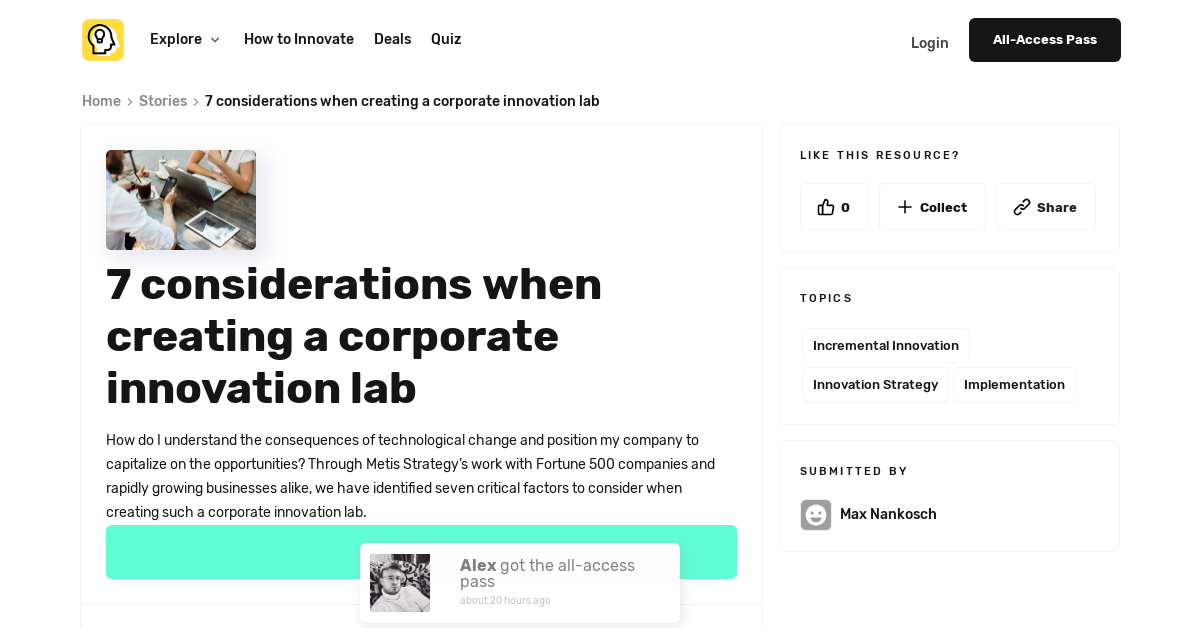Select the Collect plus icon
The width and height of the screenshot is (1200, 628).
tap(904, 207)
